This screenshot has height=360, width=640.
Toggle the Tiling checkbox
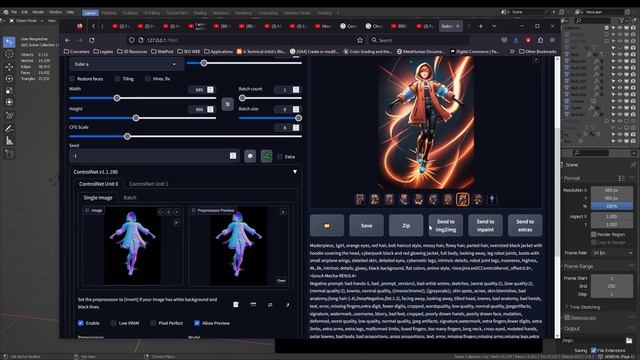(118, 79)
